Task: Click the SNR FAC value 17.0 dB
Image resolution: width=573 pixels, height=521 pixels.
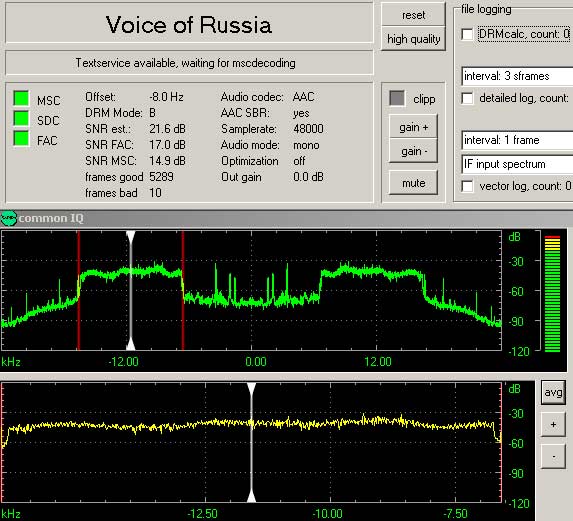Action: pos(167,145)
